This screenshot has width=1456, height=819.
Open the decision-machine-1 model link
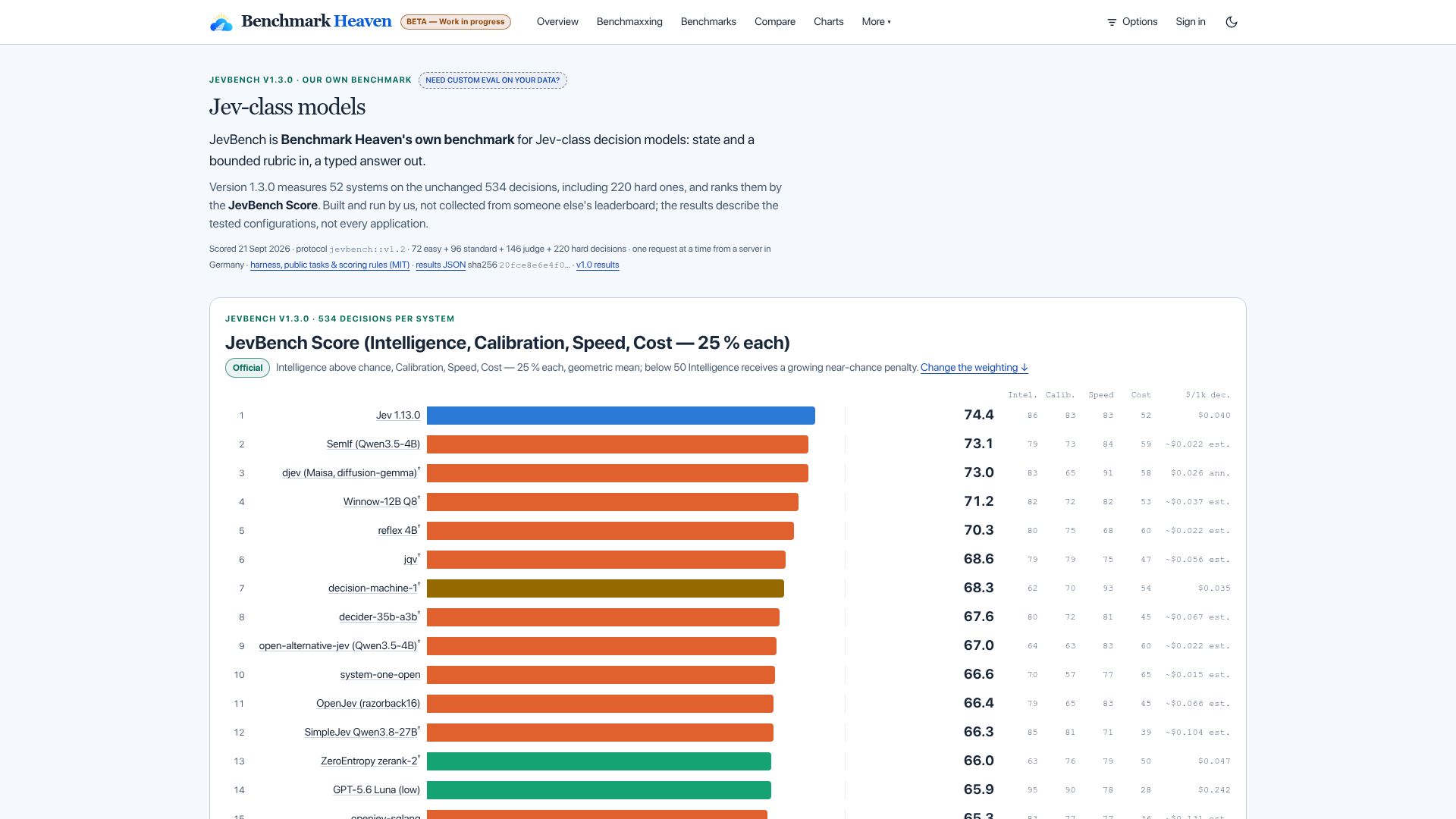[x=373, y=588]
